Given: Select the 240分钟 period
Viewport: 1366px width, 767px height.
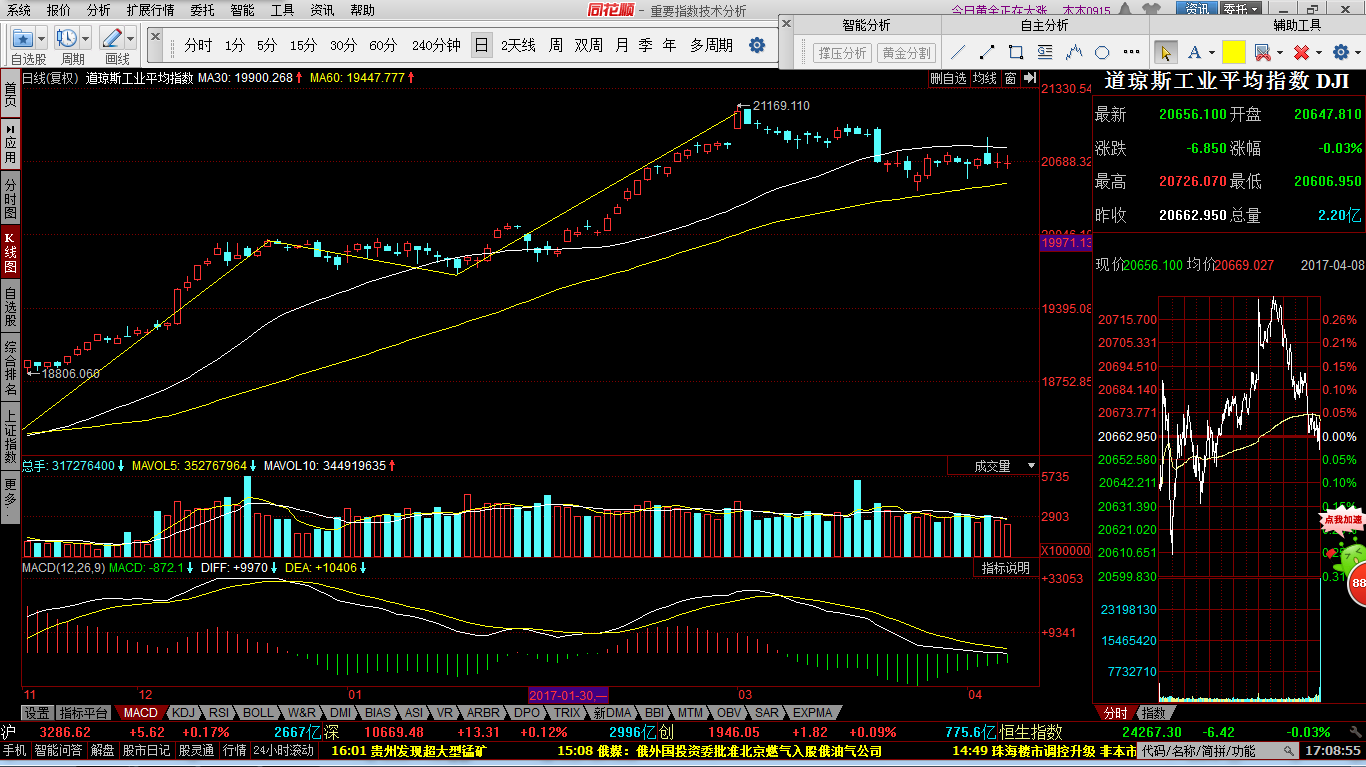Looking at the screenshot, I should tap(436, 45).
